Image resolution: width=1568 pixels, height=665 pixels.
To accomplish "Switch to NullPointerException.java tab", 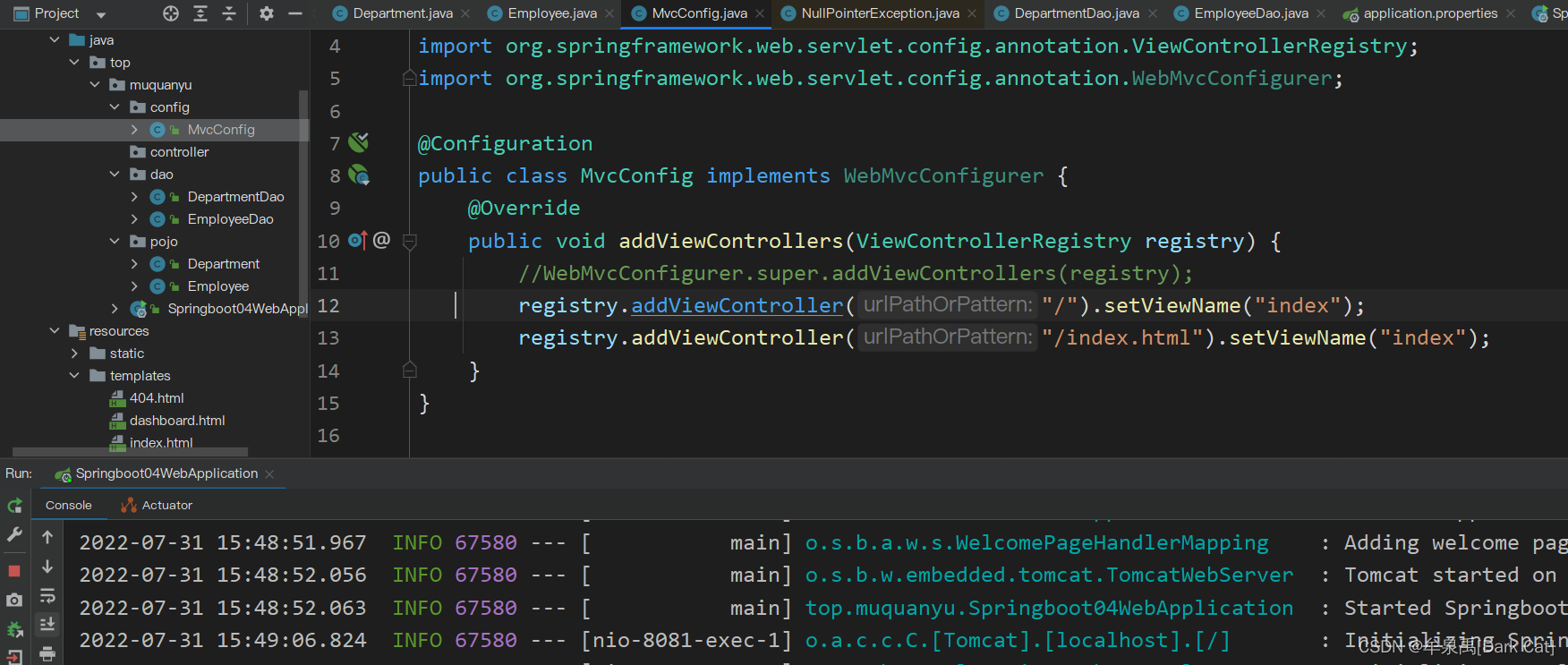I will 880,13.
